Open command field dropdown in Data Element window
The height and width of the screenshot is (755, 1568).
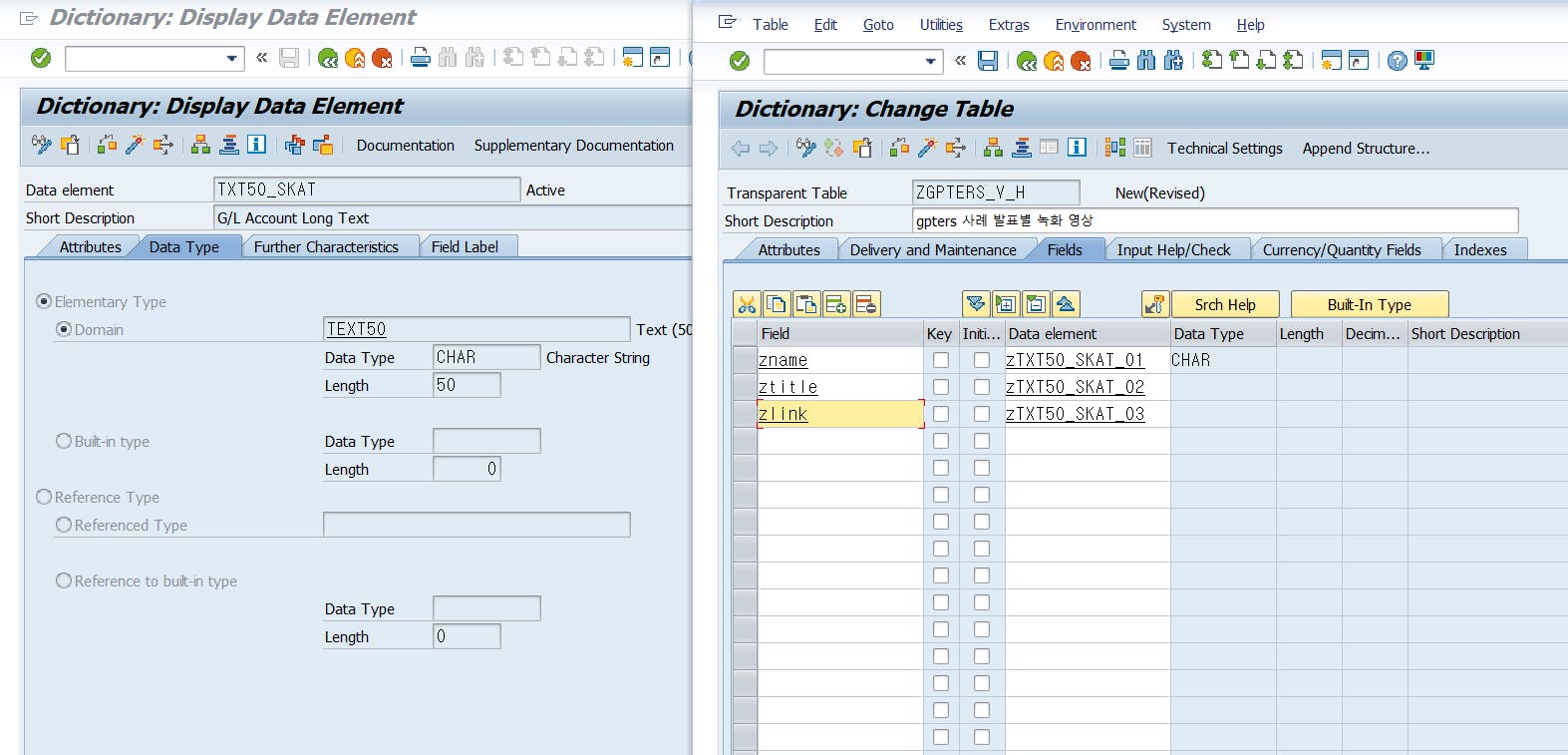coord(231,59)
